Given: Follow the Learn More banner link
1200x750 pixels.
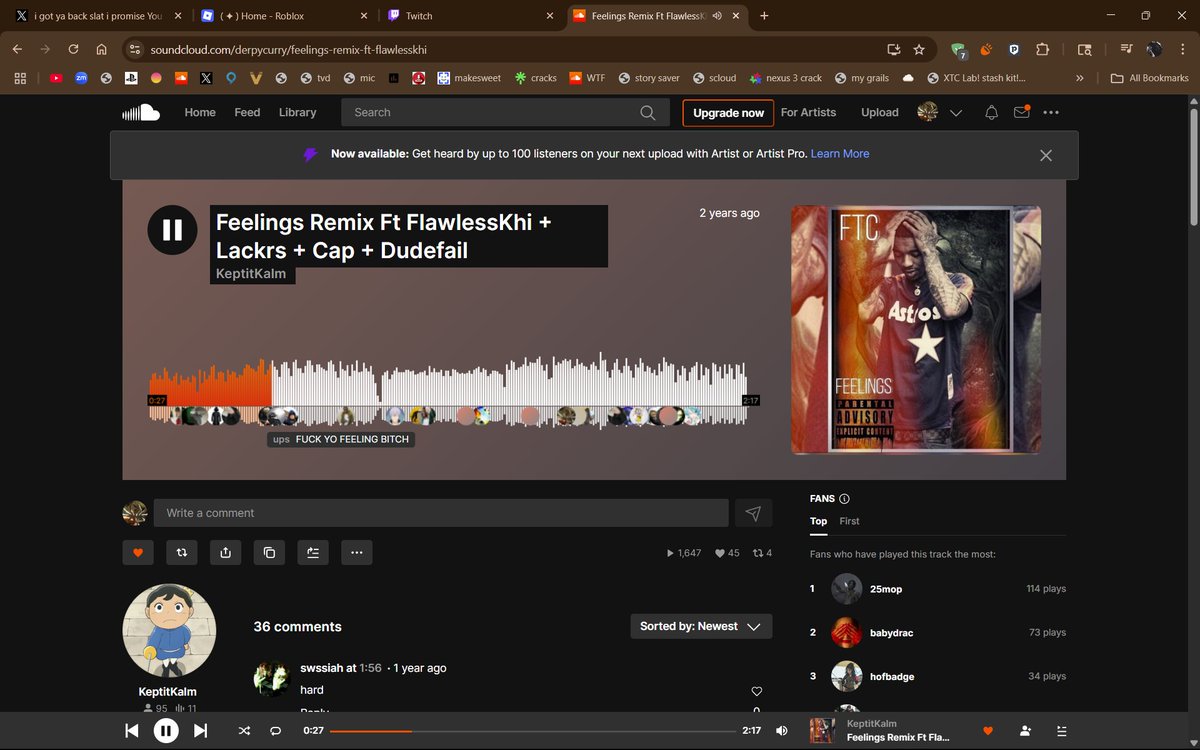Looking at the screenshot, I should coord(840,154).
